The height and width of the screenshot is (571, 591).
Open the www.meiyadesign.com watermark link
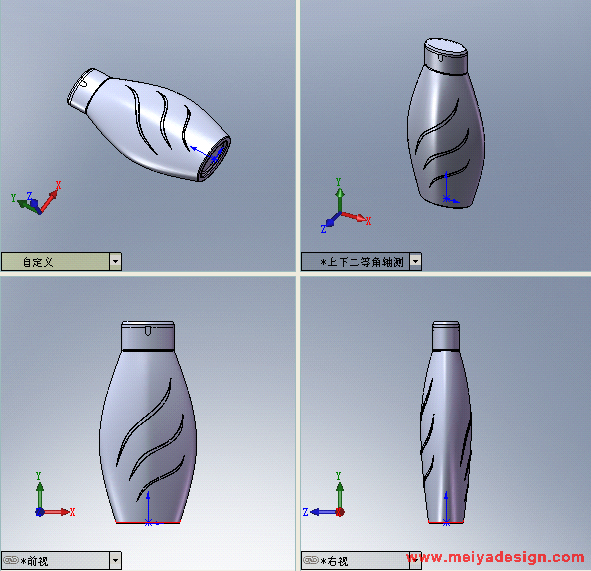tap(495, 558)
